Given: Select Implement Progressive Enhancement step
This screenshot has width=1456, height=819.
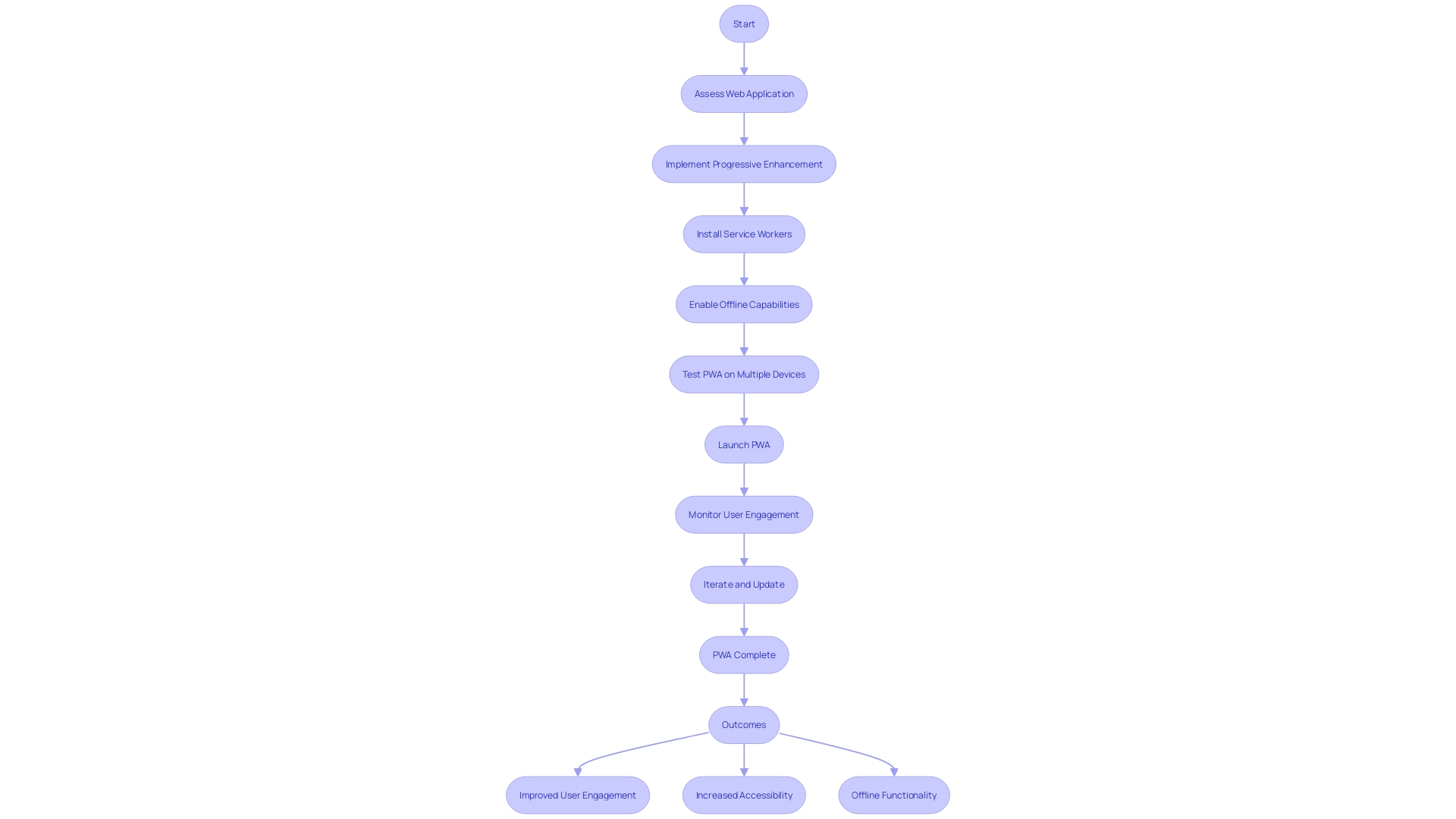Looking at the screenshot, I should [743, 163].
